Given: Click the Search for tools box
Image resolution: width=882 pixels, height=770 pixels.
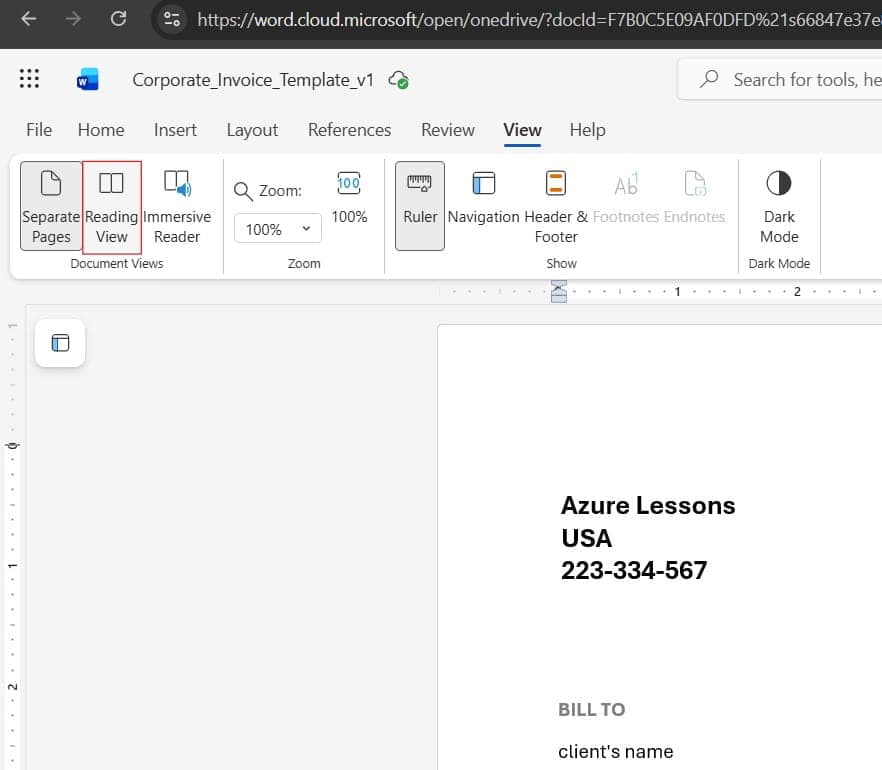Looking at the screenshot, I should pos(782,80).
